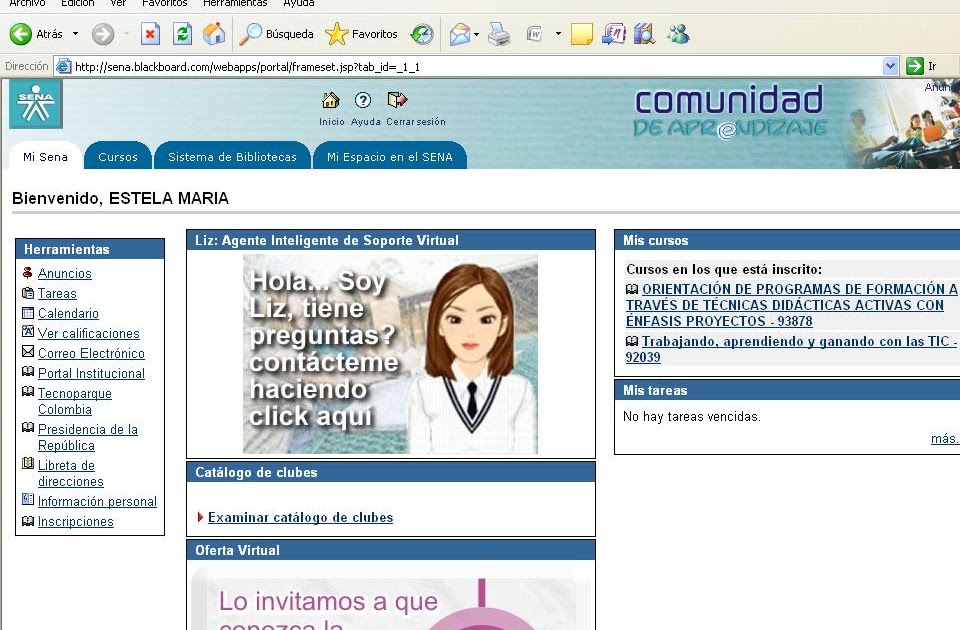960x630 pixels.
Task: Click the grey forward arrow button
Action: pyautogui.click(x=103, y=34)
